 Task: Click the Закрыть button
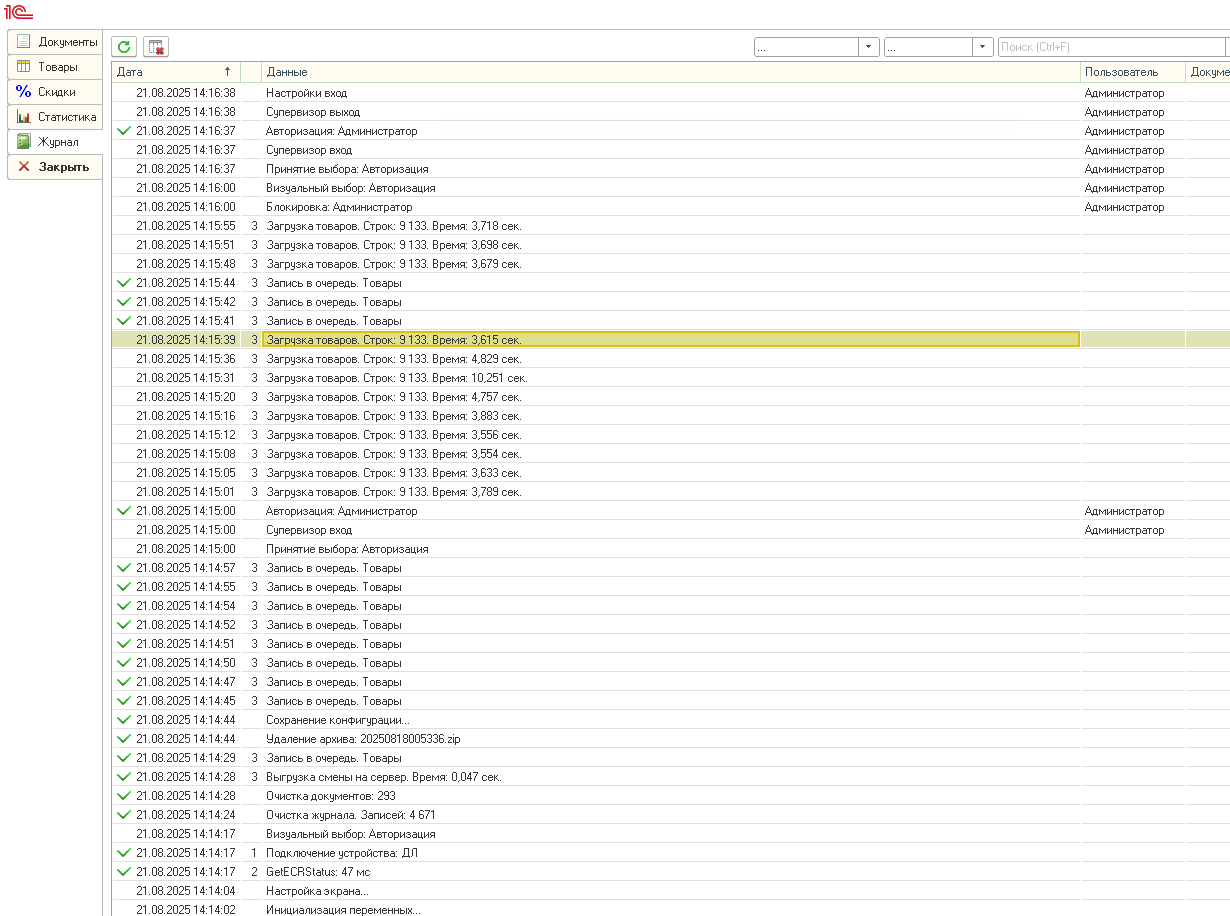[55, 167]
